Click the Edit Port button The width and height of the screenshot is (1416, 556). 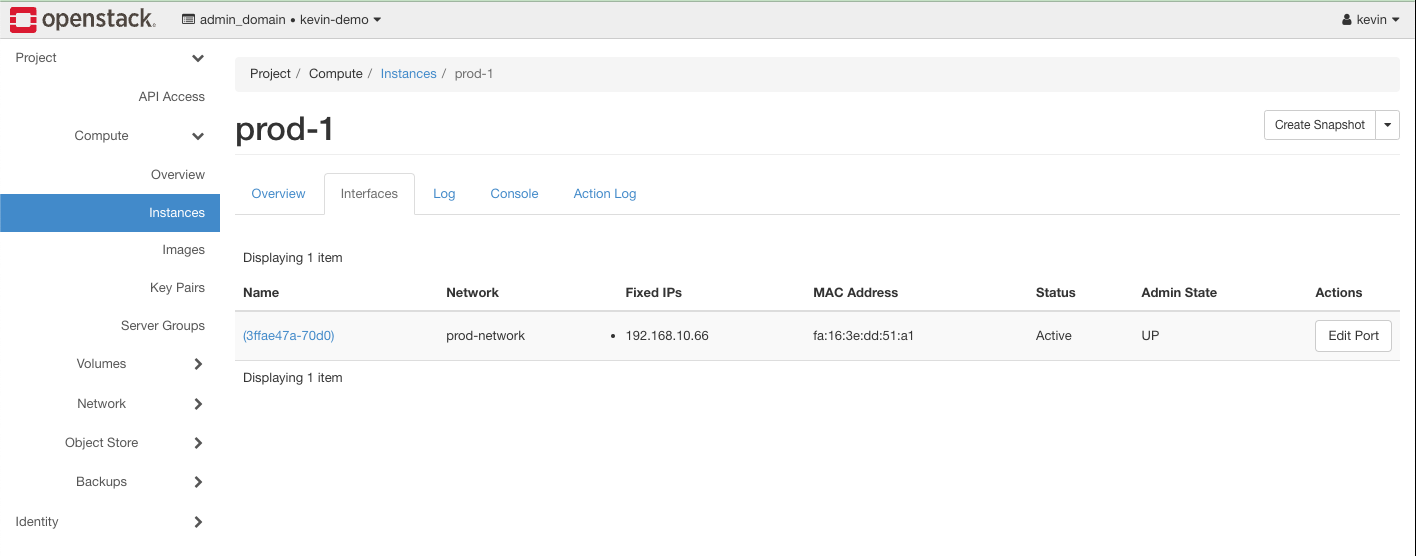click(x=1352, y=336)
